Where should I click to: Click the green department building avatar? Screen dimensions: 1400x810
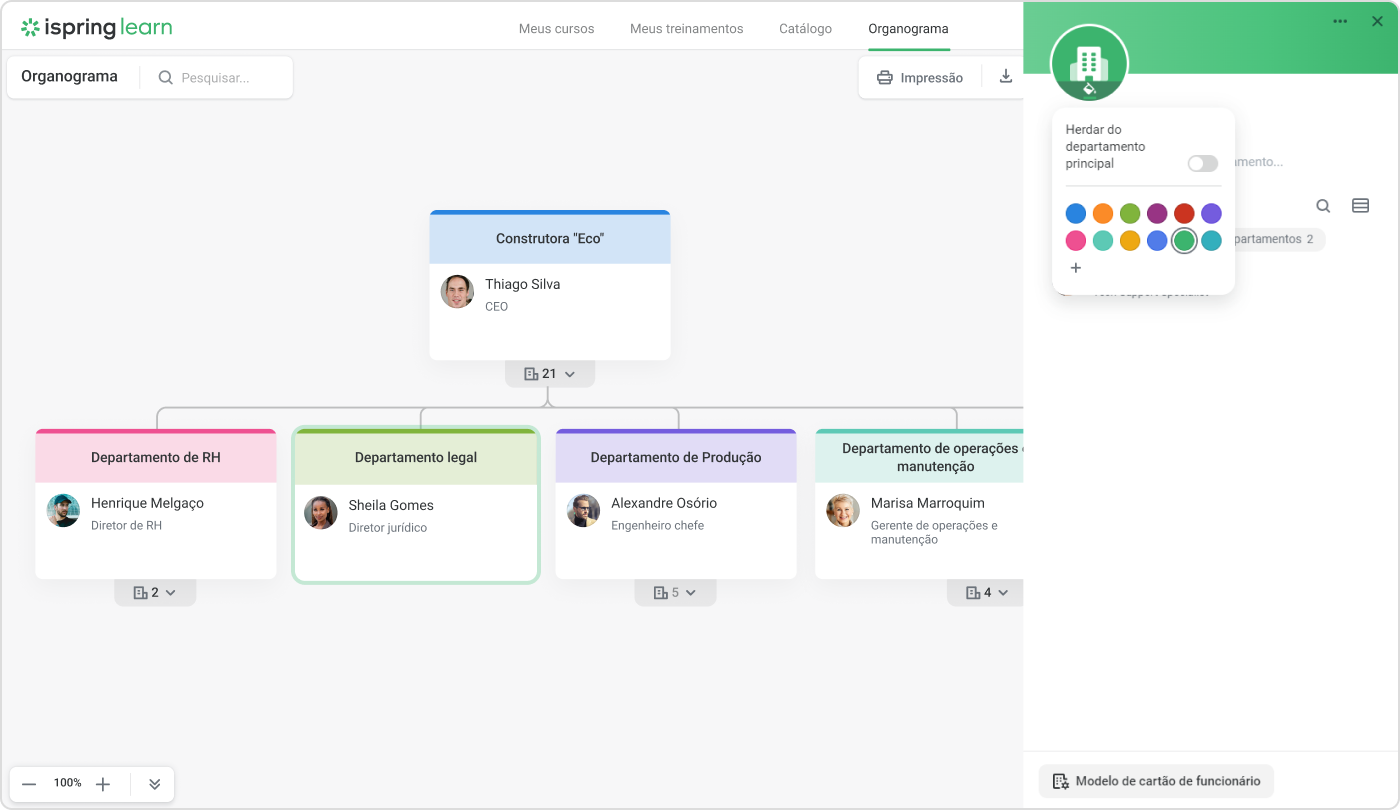click(x=1089, y=62)
